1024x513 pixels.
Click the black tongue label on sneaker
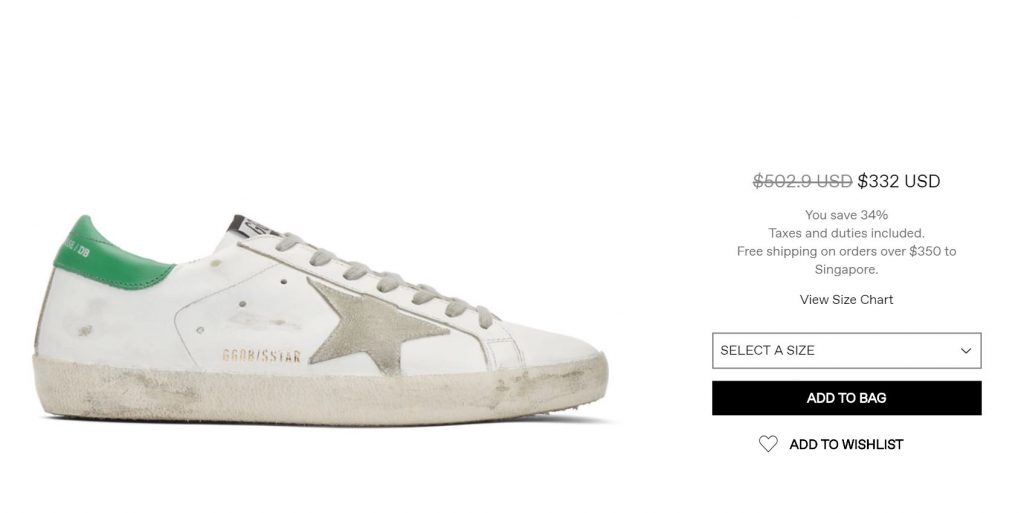coord(246,226)
